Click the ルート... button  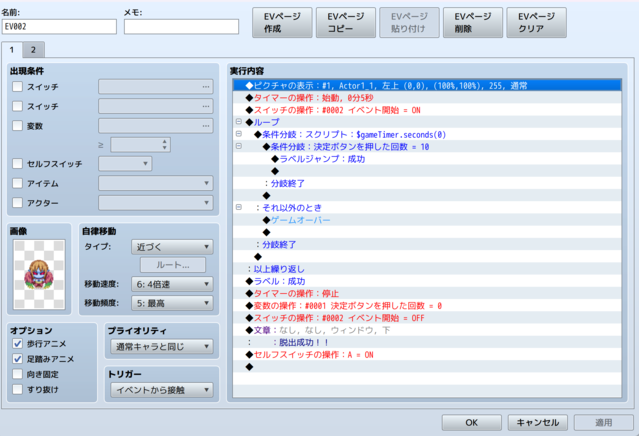coord(173,265)
